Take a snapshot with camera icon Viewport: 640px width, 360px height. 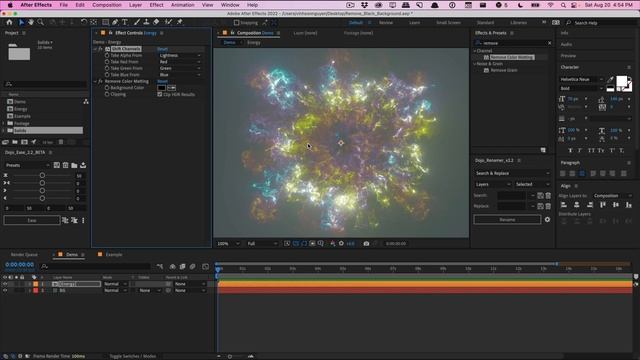(x=366, y=244)
